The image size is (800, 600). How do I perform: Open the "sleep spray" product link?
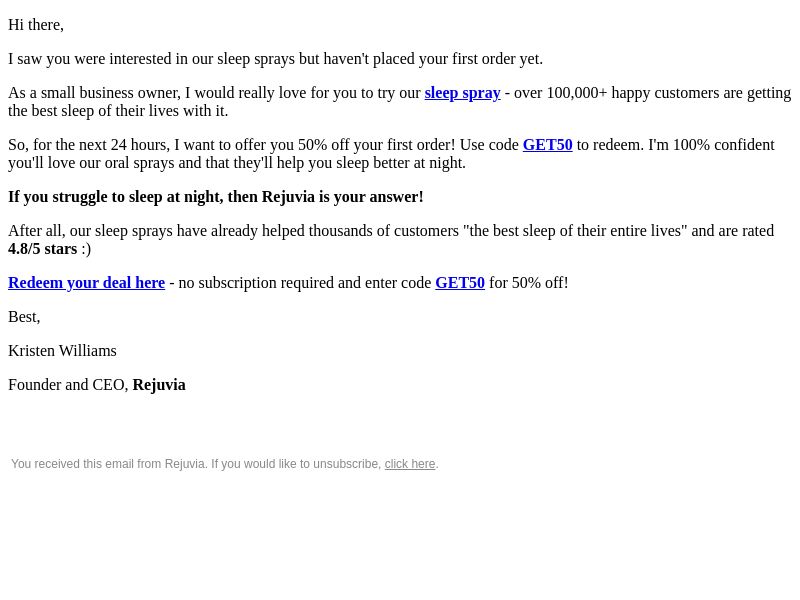pyautogui.click(x=462, y=93)
